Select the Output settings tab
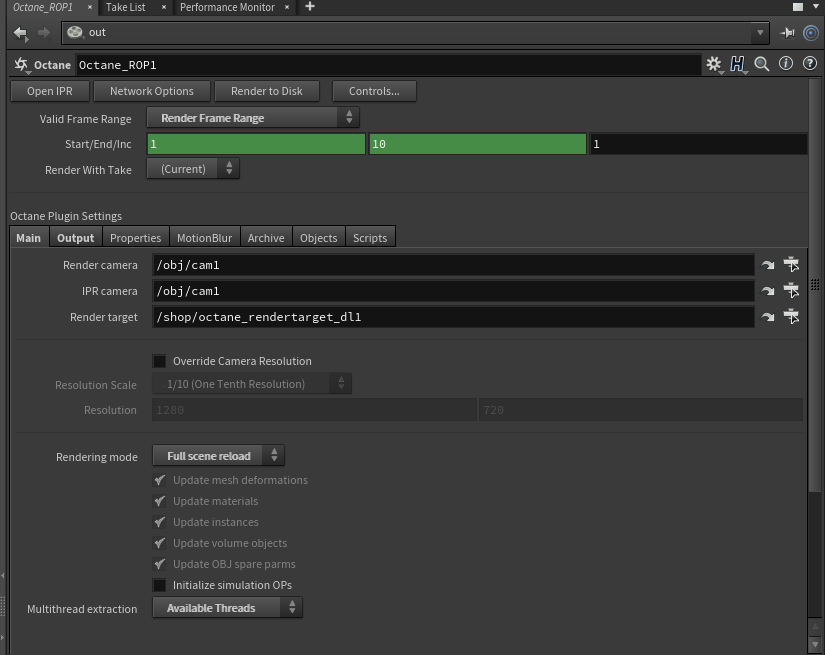The image size is (825, 655). click(76, 238)
